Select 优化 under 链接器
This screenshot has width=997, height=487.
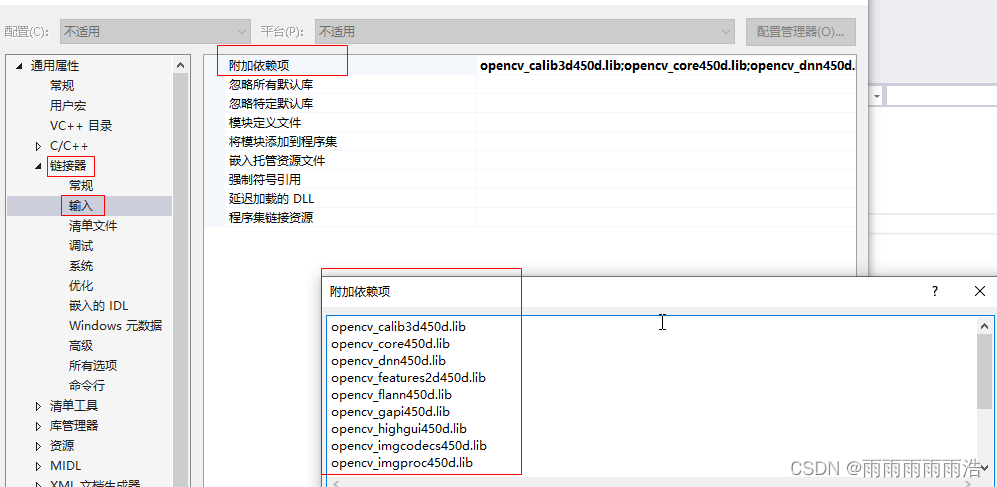pyautogui.click(x=81, y=286)
